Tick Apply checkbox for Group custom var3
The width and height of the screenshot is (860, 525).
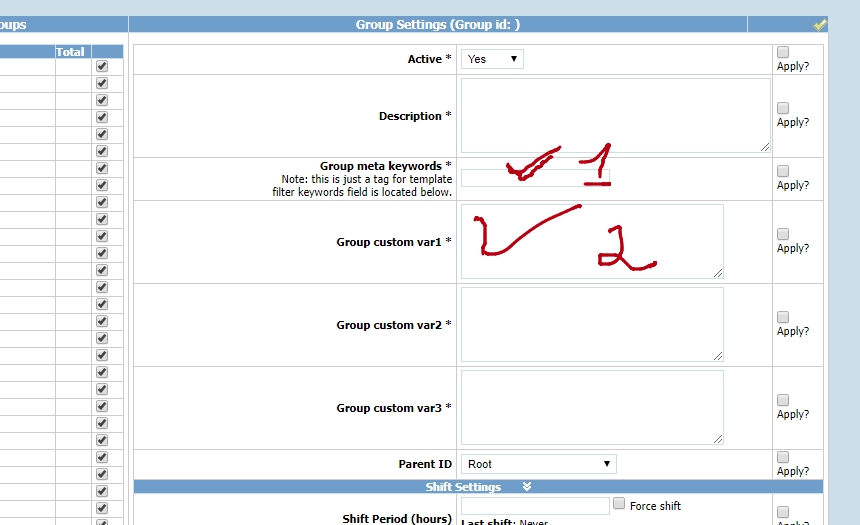pyautogui.click(x=783, y=400)
